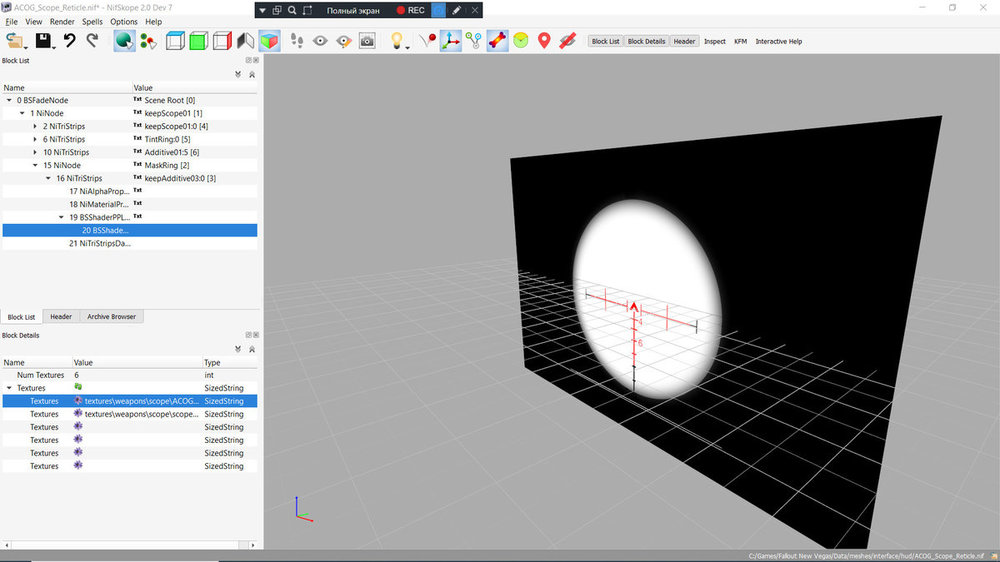This screenshot has width=1000, height=562.
Task: Toggle the eye visibility icon in toolbar
Action: pos(320,41)
